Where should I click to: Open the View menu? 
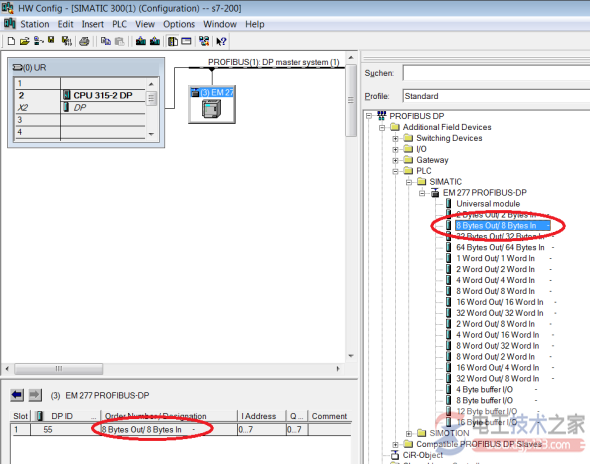pos(145,24)
